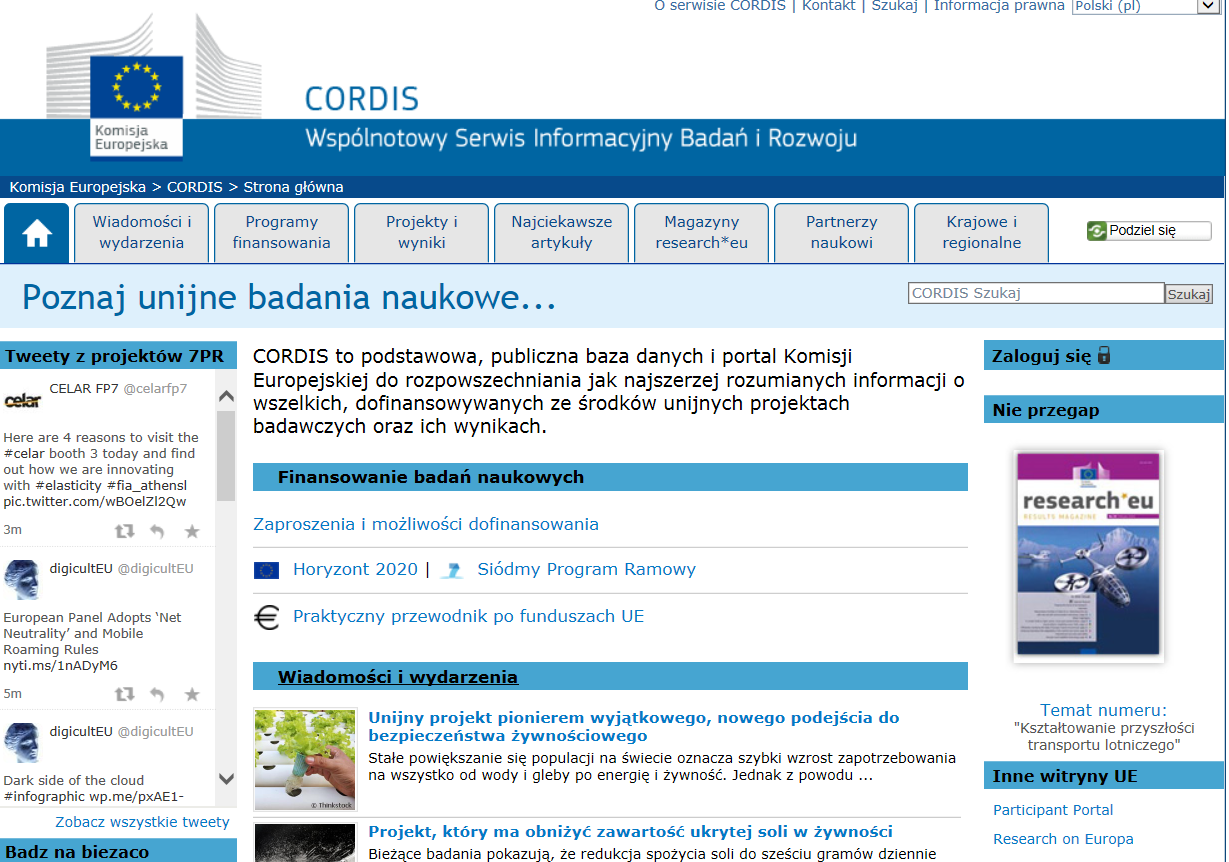1229x862 pixels.
Task: Open the Szukaj link in top bar
Action: [x=895, y=6]
